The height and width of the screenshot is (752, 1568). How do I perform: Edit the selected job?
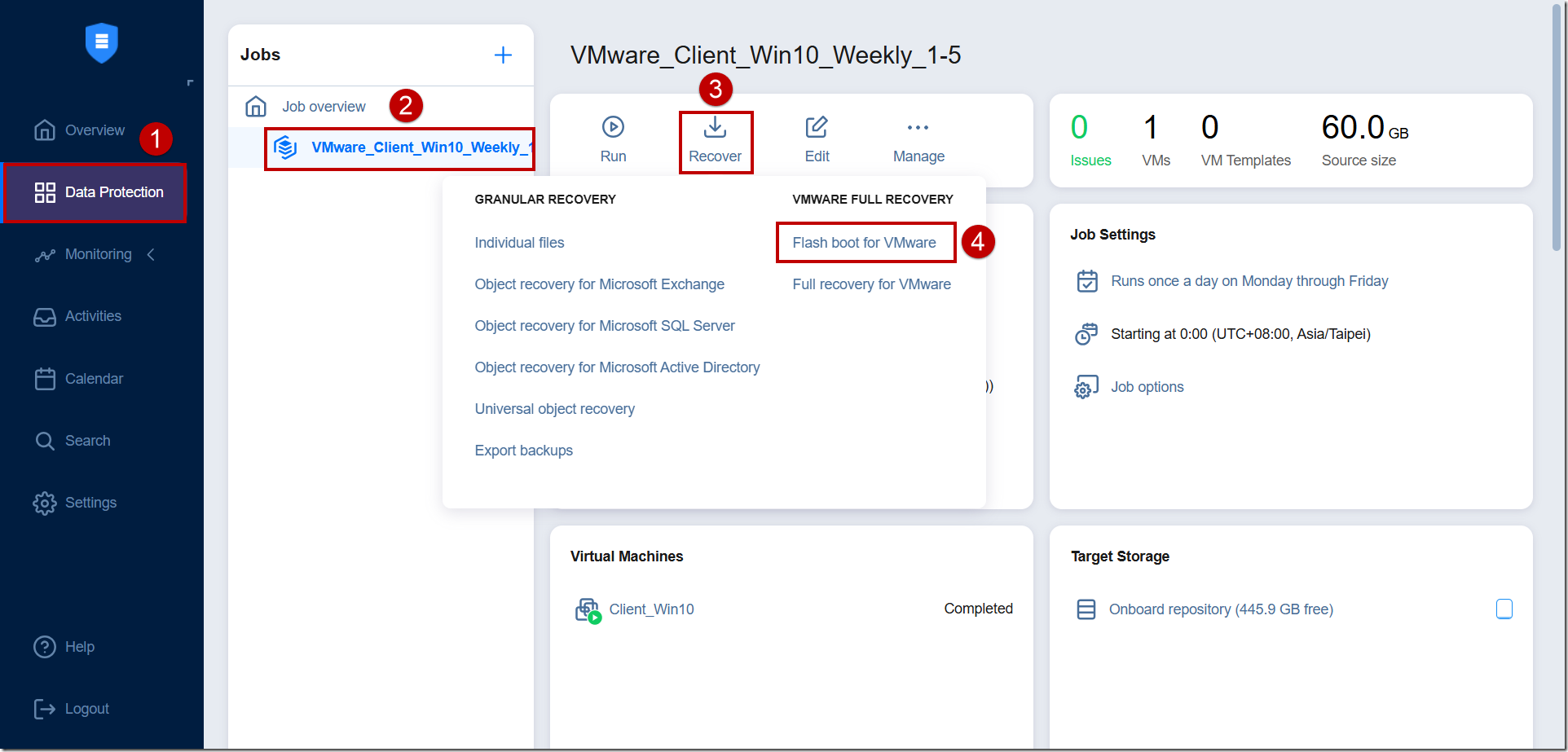[x=817, y=140]
